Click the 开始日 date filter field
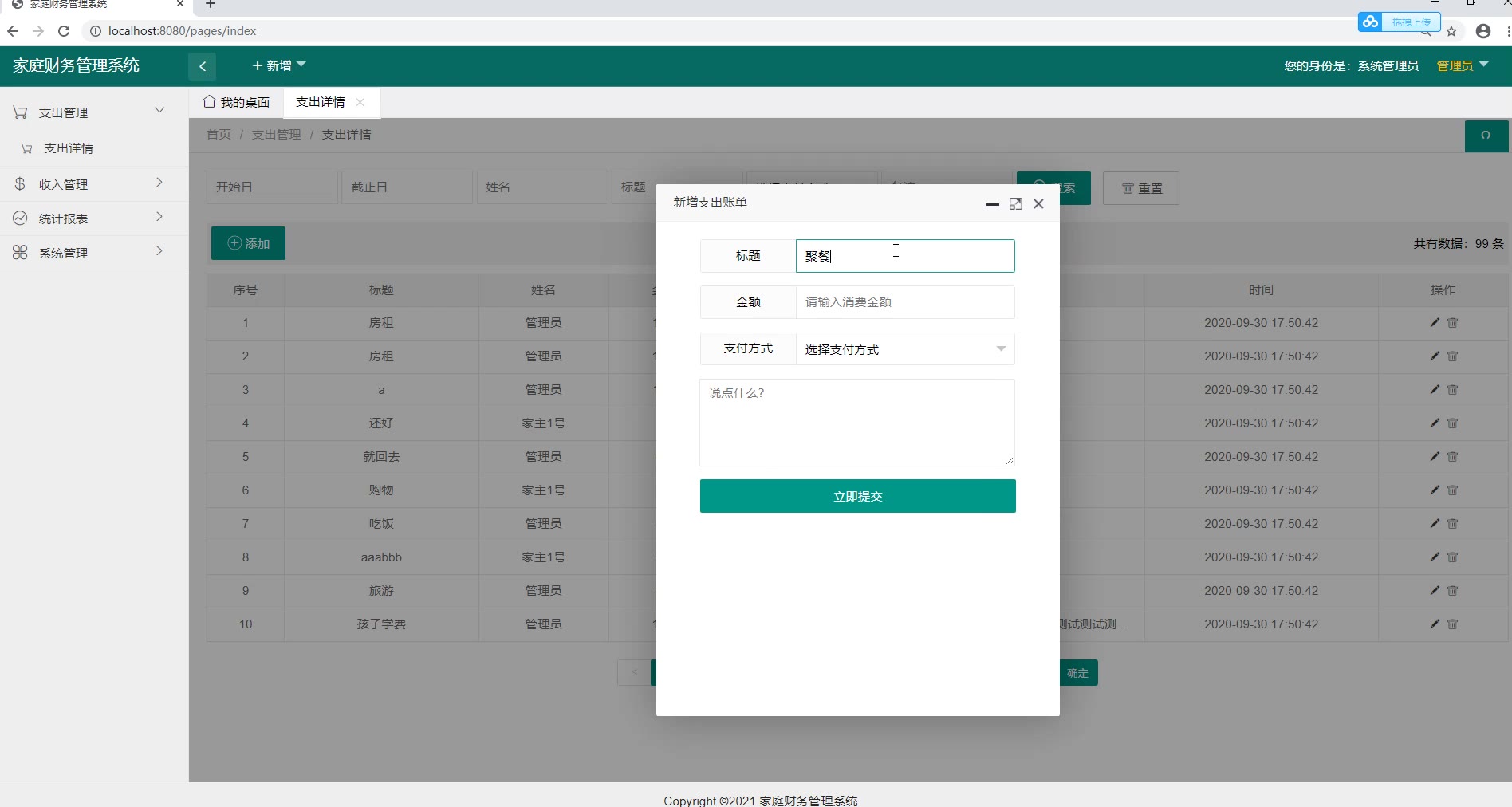 [272, 187]
